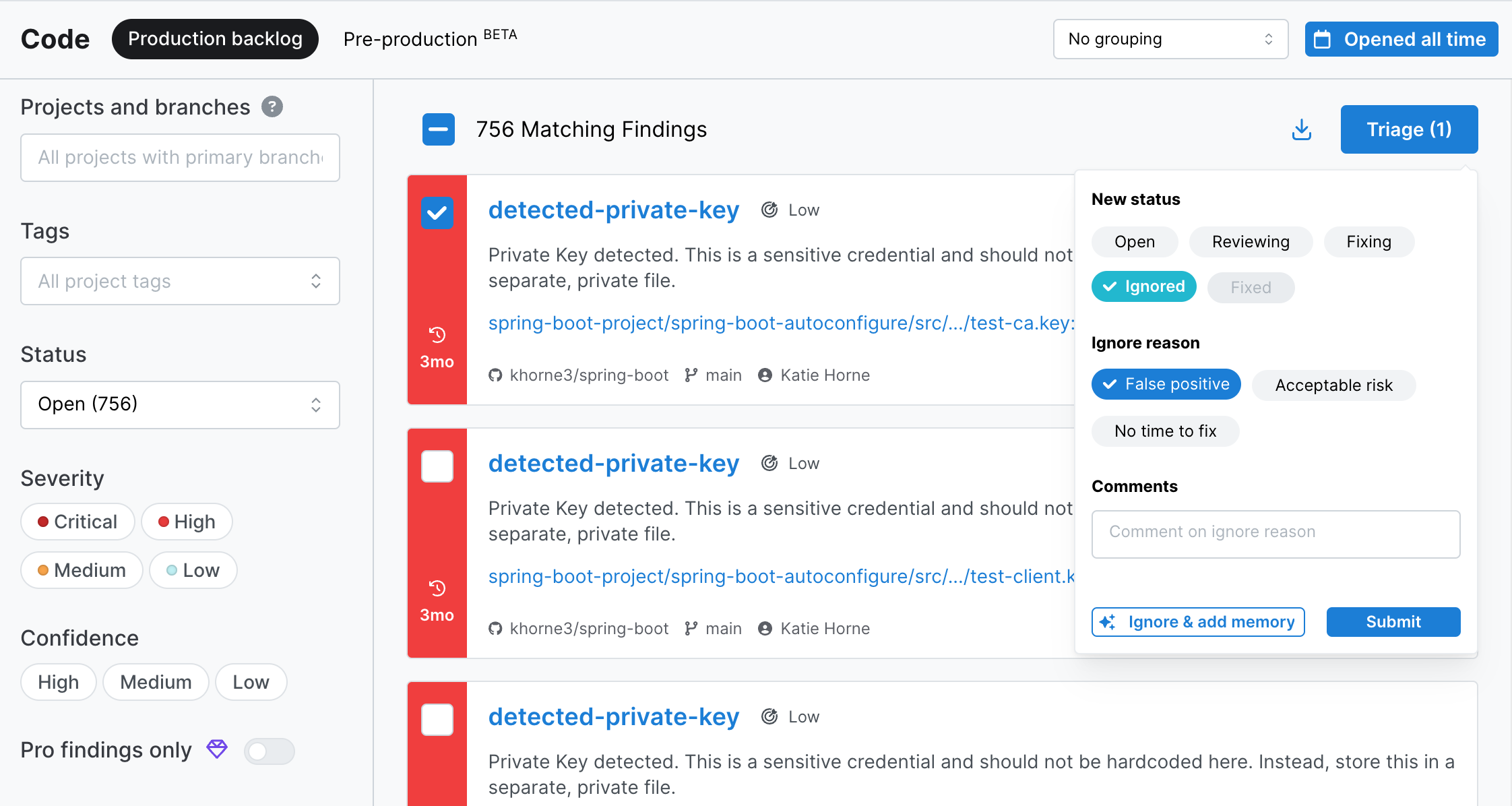Screen dimensions: 1512x806
Task: Select the second detected-private-key finding checkbox
Action: pos(437,465)
